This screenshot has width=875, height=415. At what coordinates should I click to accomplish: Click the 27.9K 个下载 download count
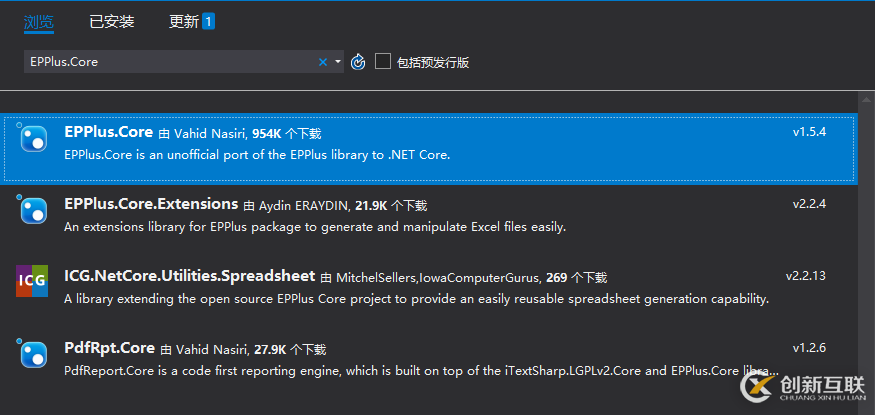tap(290, 350)
